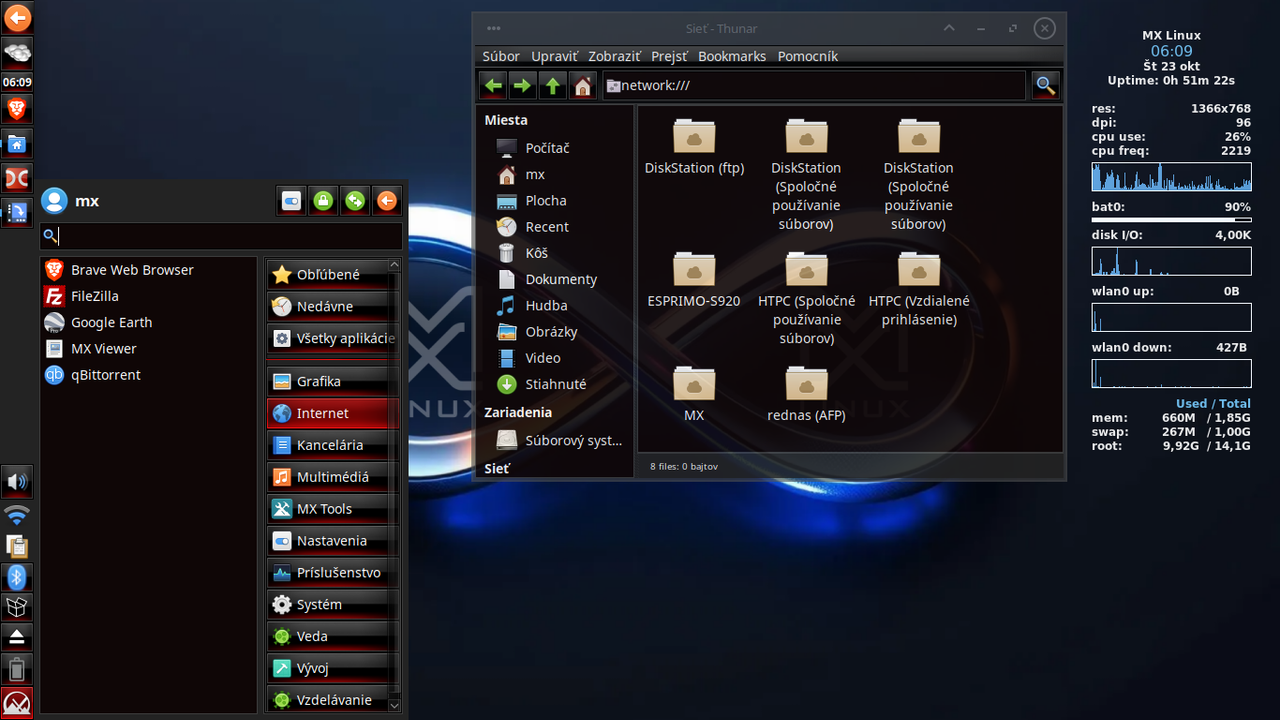1280x720 pixels.
Task: Click the application menu search field
Action: coord(222,236)
